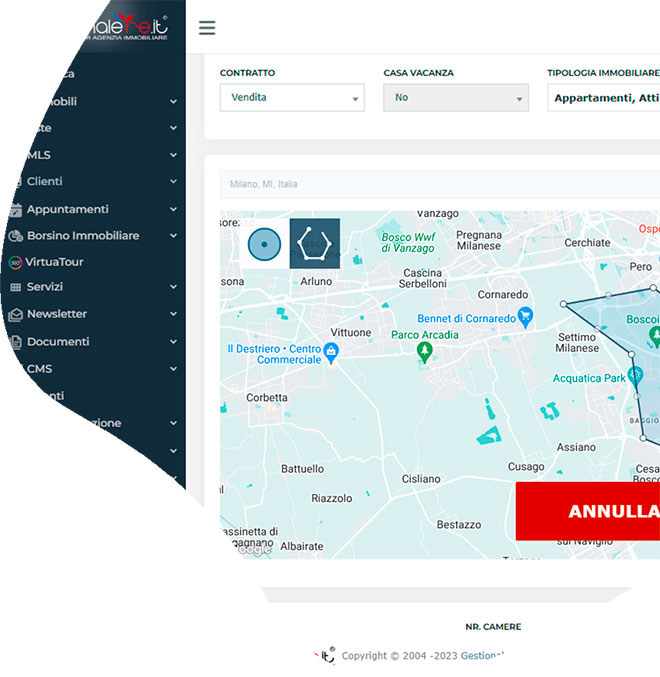Screen dimensions: 660x677
Task: Expand the Clienti menu chevron
Action: pos(174,181)
